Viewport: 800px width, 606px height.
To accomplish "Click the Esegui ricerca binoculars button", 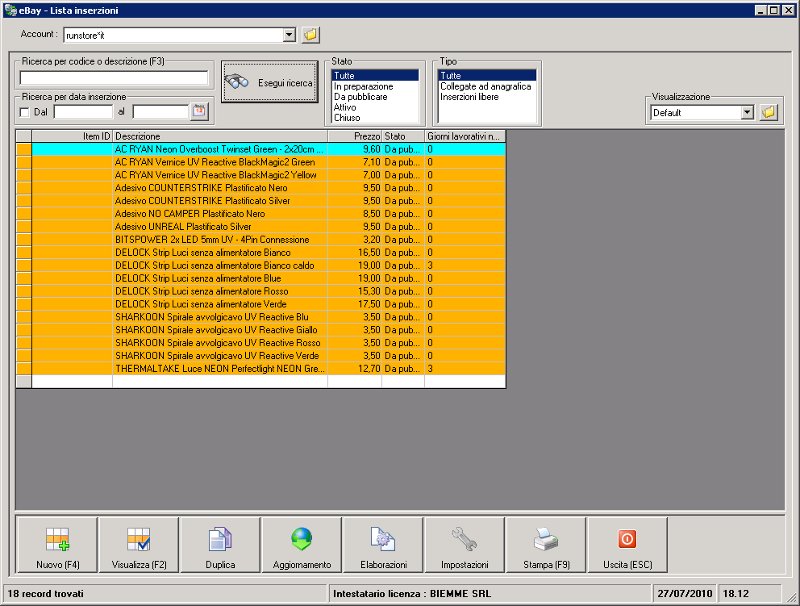I will [x=270, y=82].
